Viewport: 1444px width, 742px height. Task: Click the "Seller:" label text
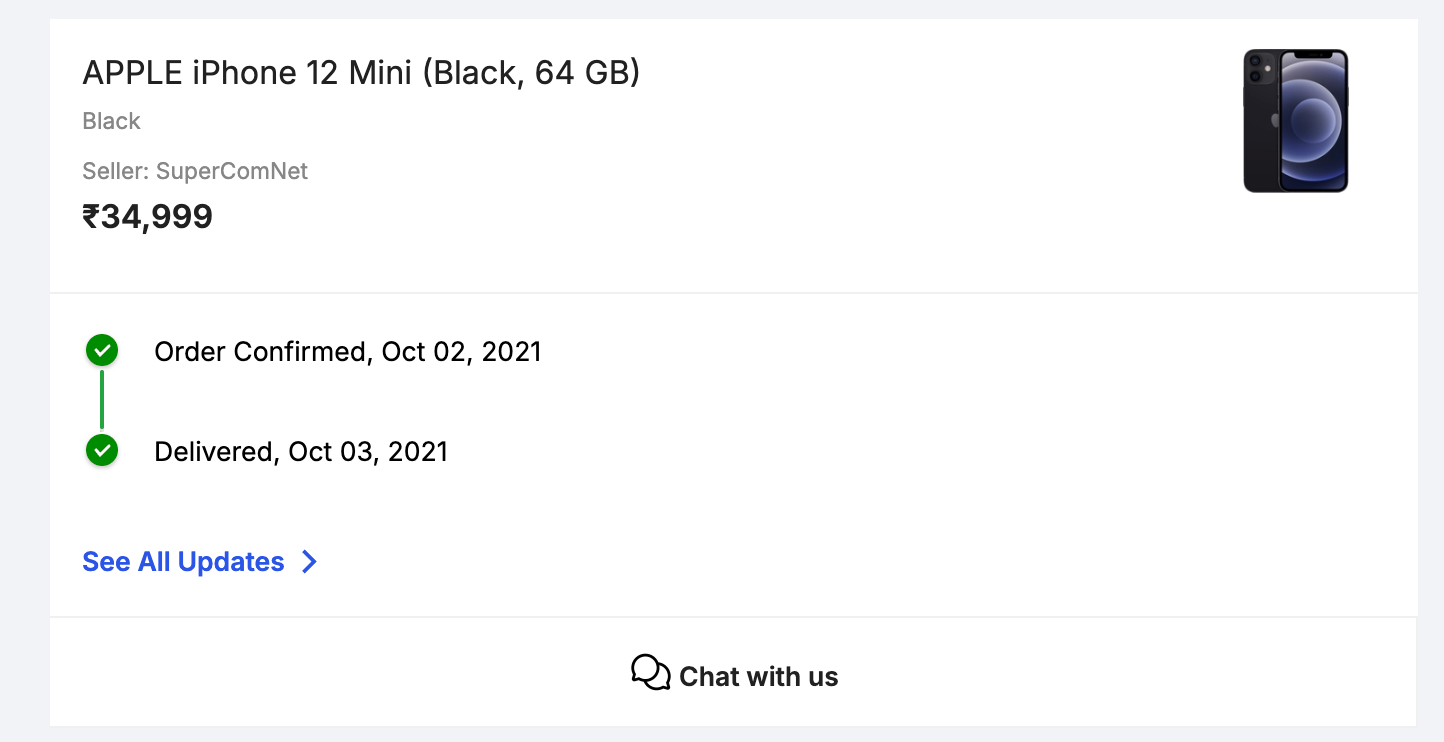click(116, 171)
